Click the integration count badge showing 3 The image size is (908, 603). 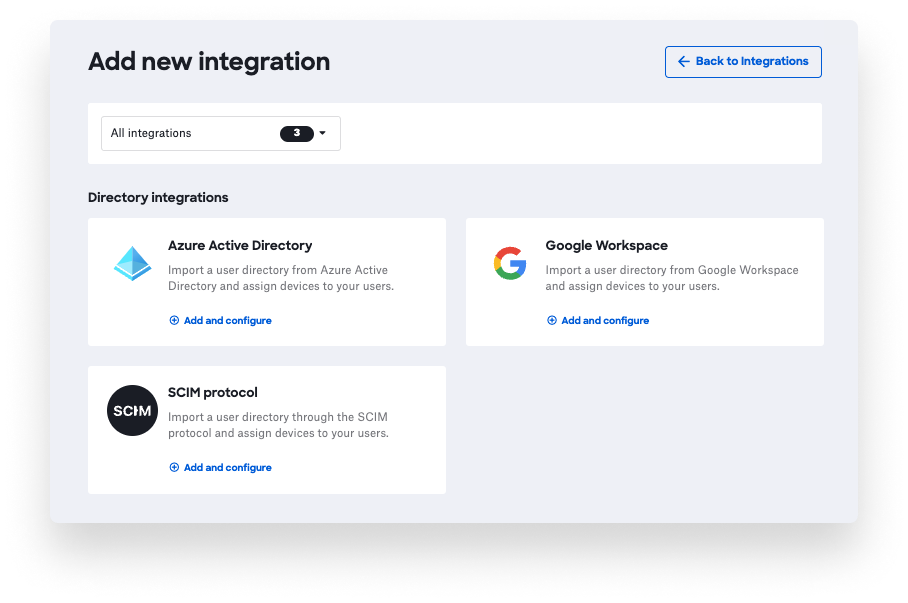pyautogui.click(x=297, y=133)
